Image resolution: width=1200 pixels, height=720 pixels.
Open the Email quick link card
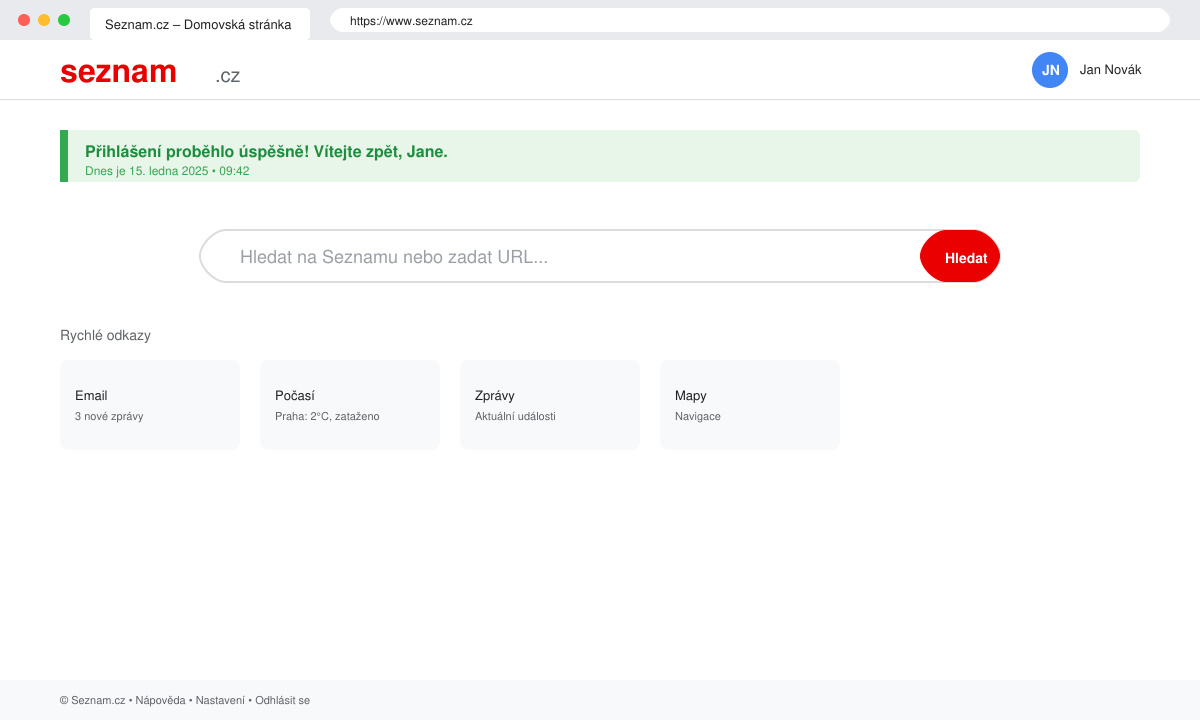tap(150, 405)
